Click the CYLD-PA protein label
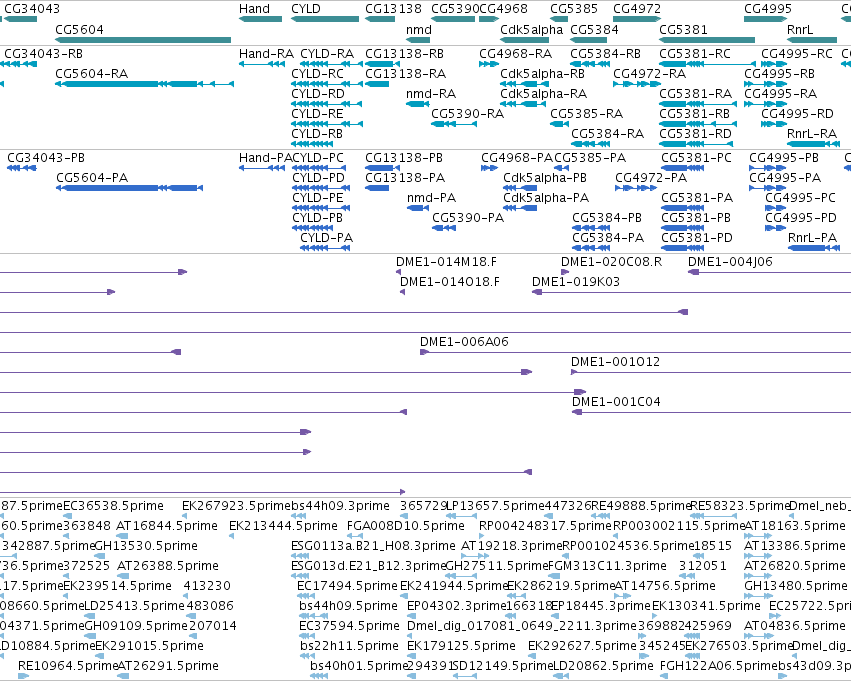The width and height of the screenshot is (851, 681). pyautogui.click(x=327, y=238)
